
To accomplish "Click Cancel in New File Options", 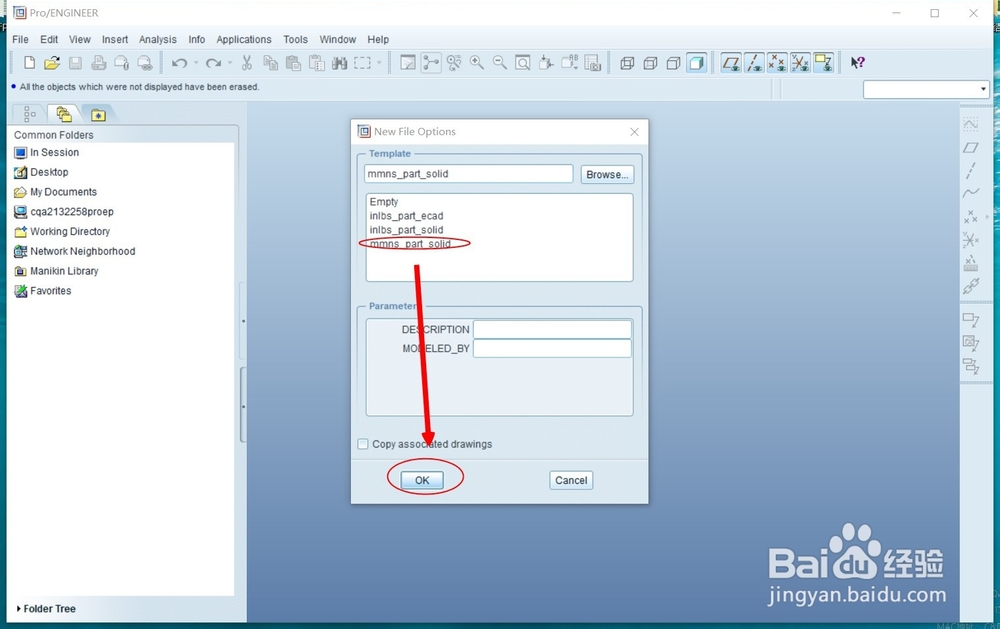I will (571, 480).
